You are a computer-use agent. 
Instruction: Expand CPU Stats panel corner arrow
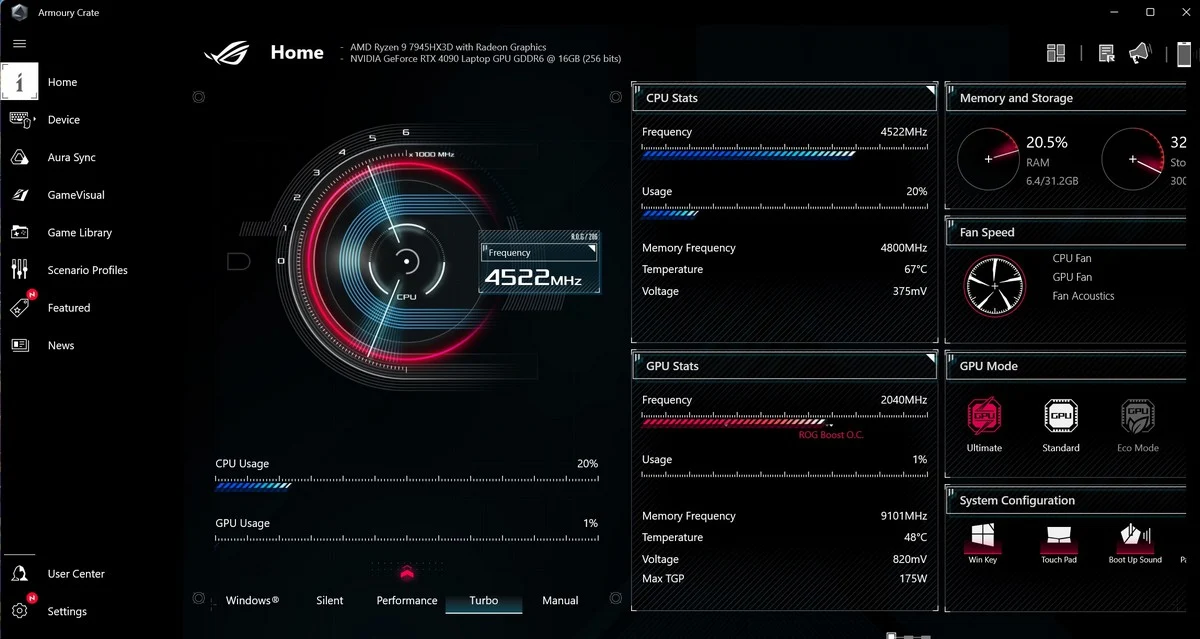(x=931, y=90)
